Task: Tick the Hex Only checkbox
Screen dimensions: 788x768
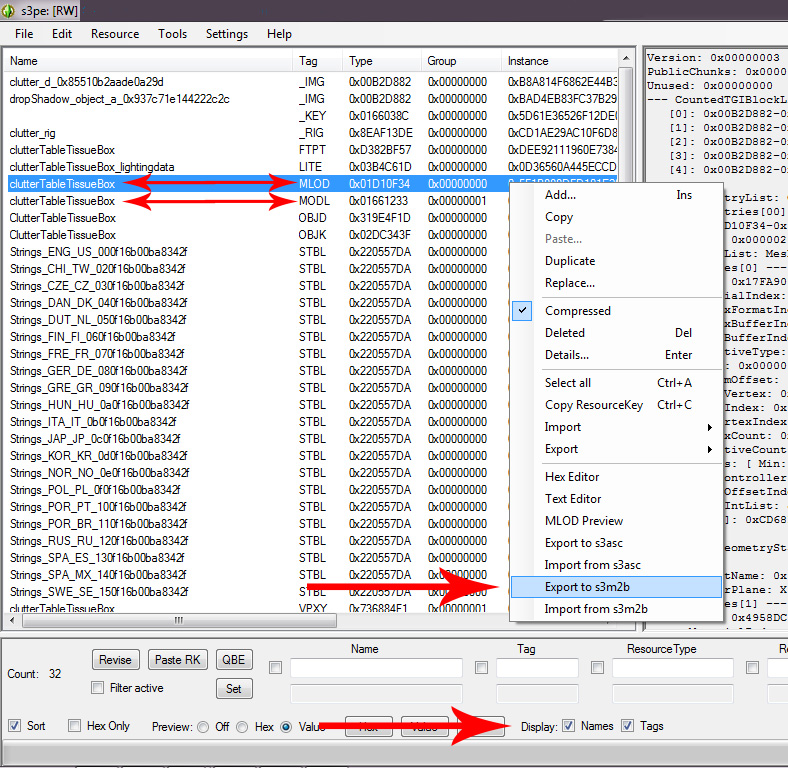Action: (x=75, y=726)
